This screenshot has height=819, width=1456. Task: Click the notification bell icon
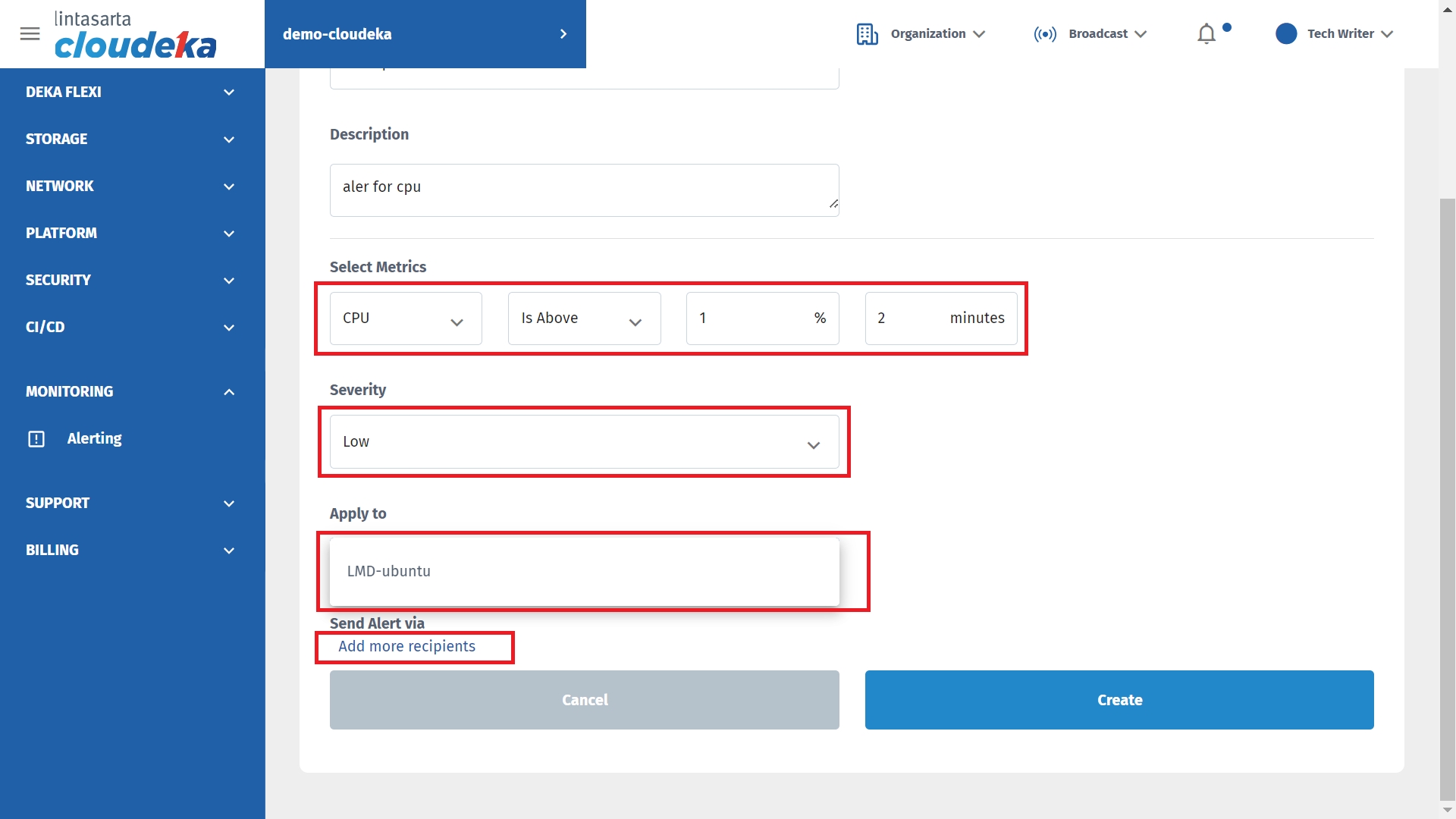coord(1206,34)
